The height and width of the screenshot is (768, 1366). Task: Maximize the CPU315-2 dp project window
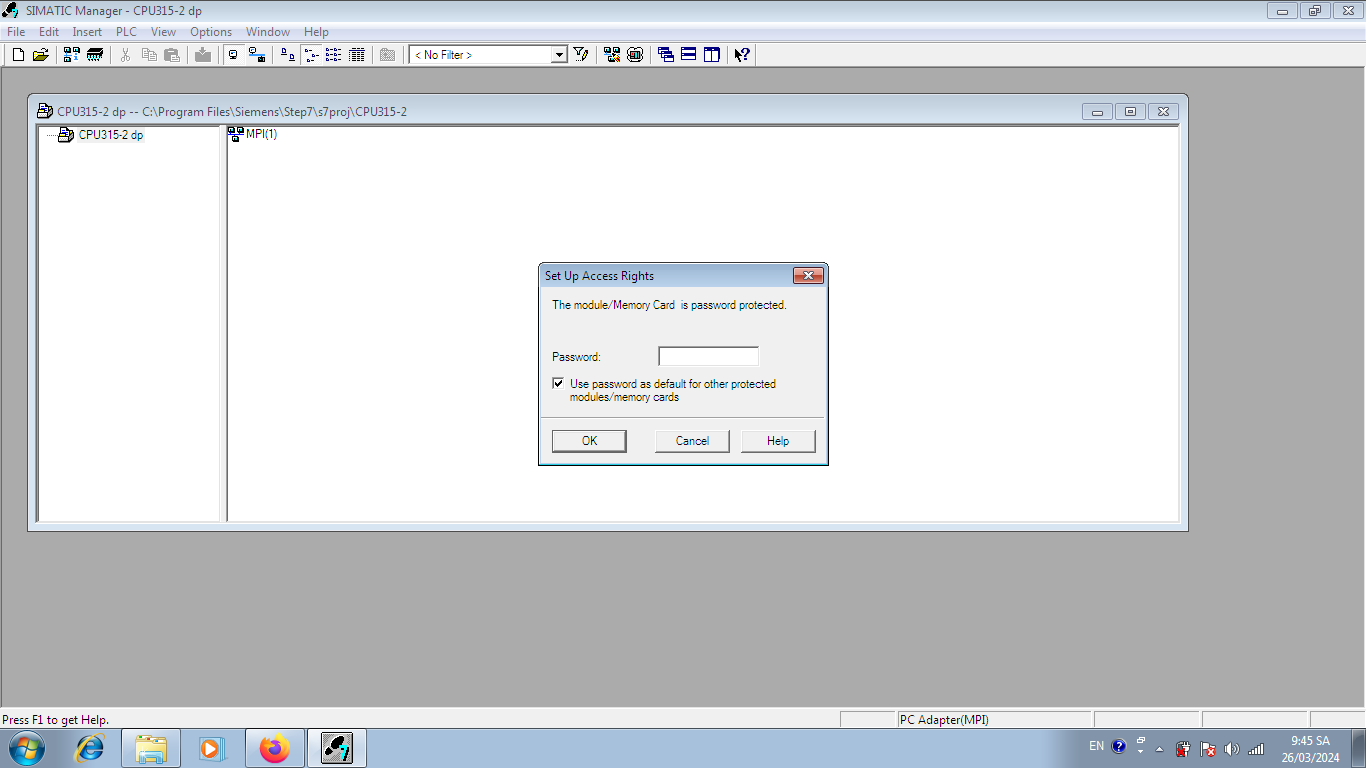tap(1130, 111)
